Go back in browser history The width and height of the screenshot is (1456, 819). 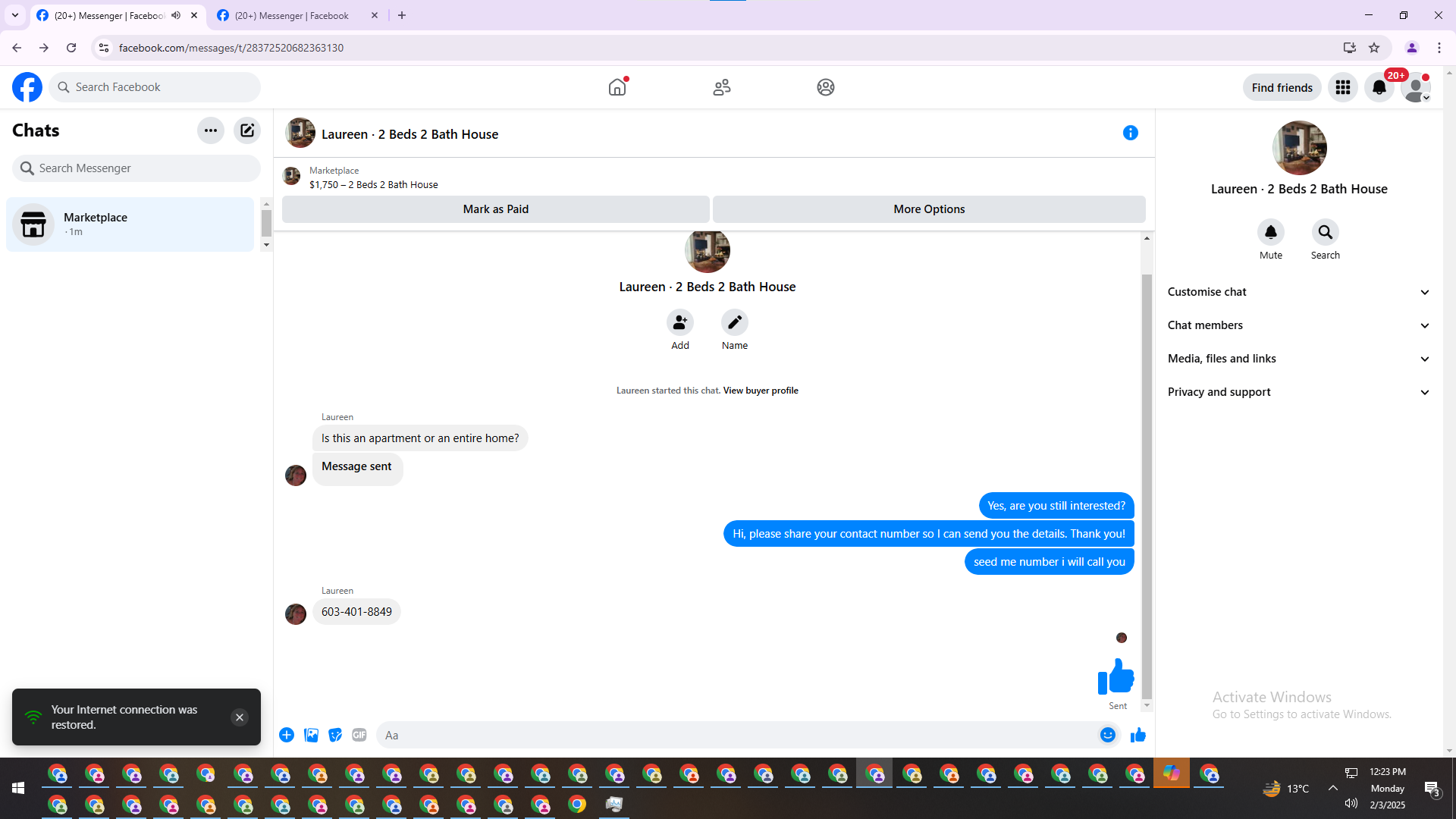(x=17, y=48)
